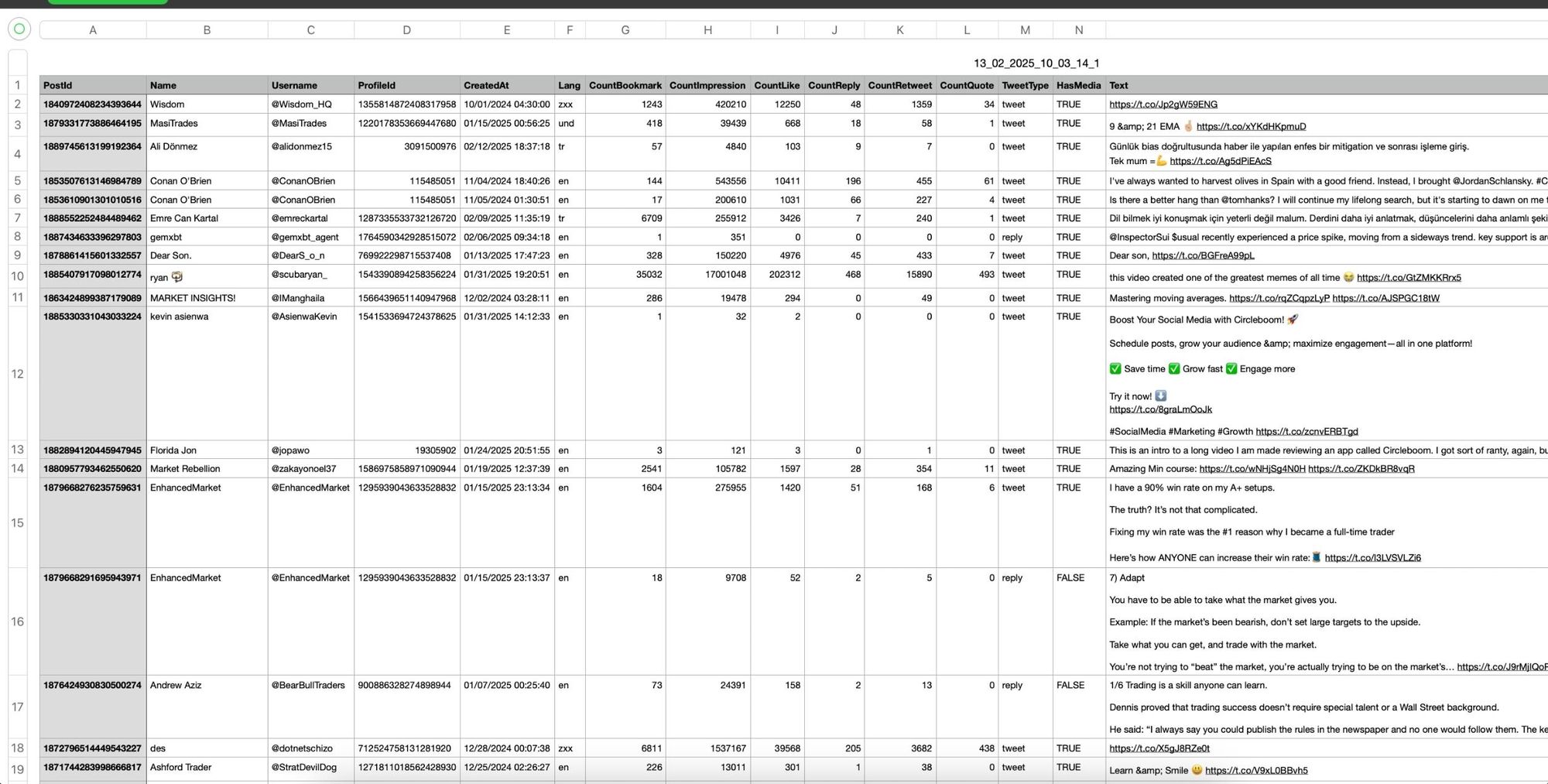Open the link https://t.co/Jp2gW59ENG
This screenshot has height=784, width=1548.
point(1163,104)
